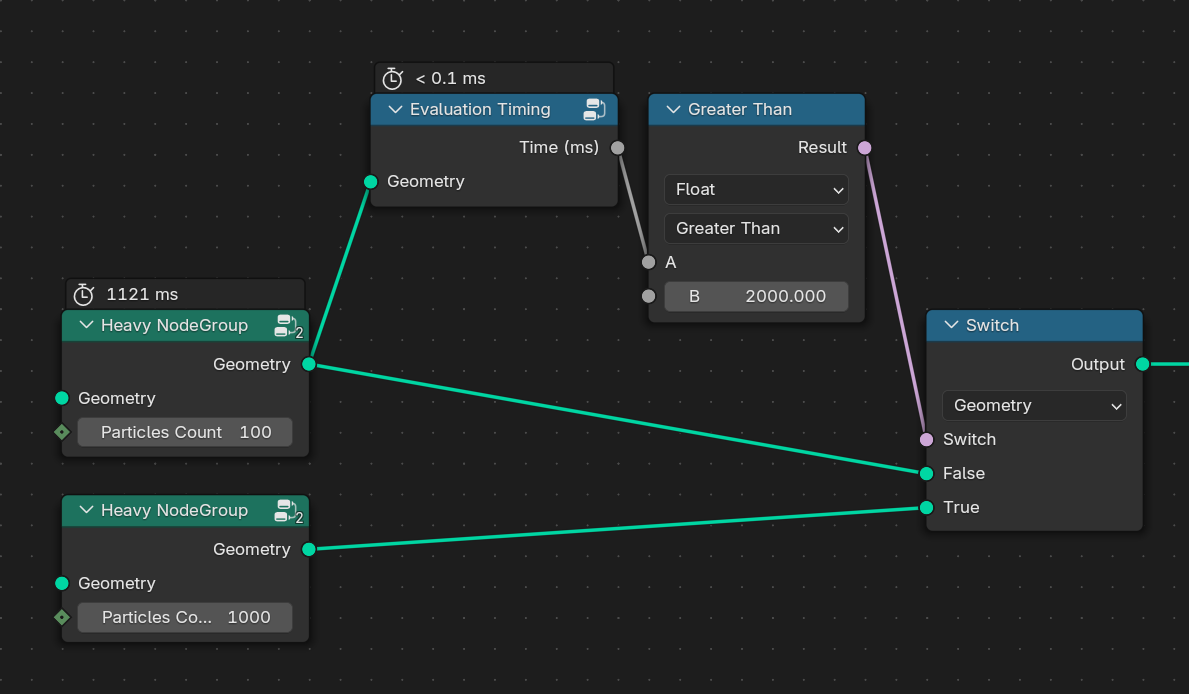The image size is (1189, 694).
Task: Click the Particles Count field showing 100
Action: click(185, 432)
